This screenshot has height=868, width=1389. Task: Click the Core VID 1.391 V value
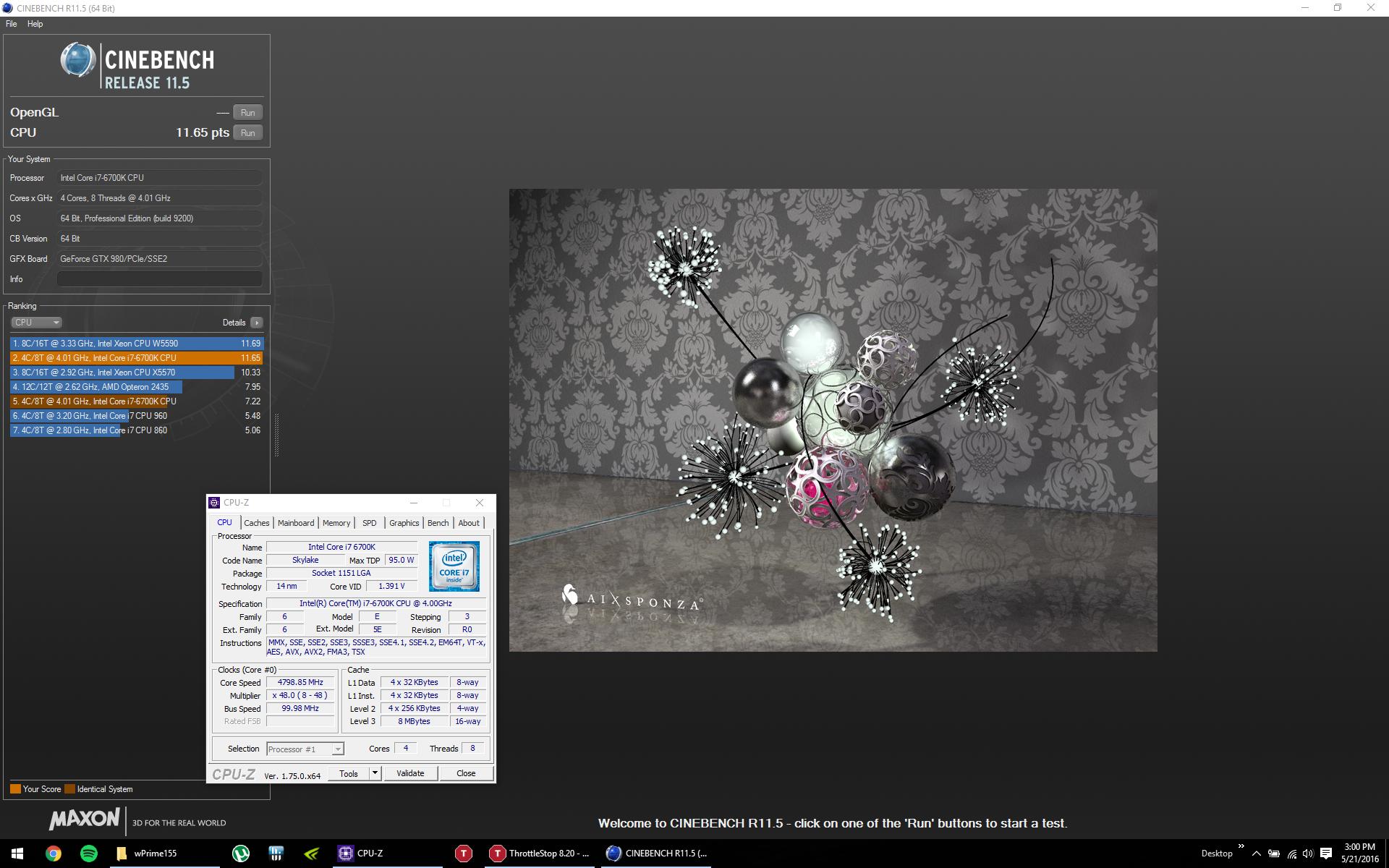click(x=391, y=586)
